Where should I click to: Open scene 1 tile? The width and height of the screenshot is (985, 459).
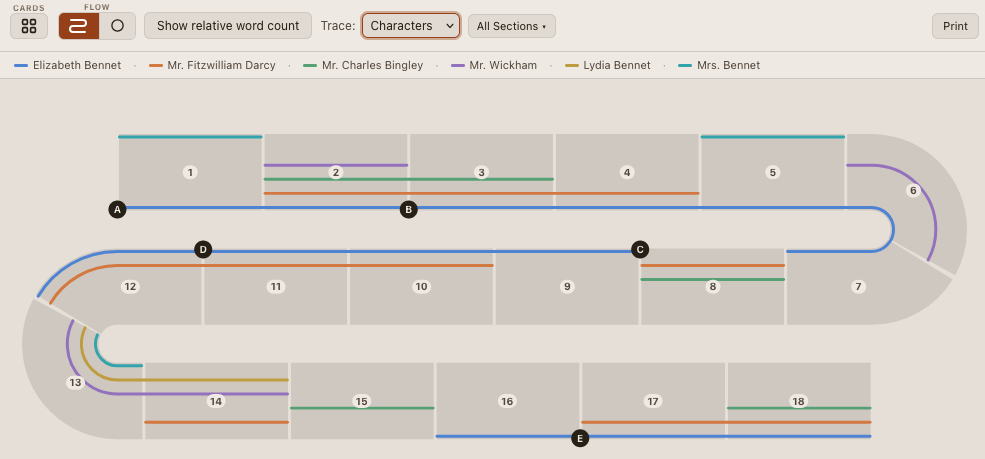(x=190, y=172)
